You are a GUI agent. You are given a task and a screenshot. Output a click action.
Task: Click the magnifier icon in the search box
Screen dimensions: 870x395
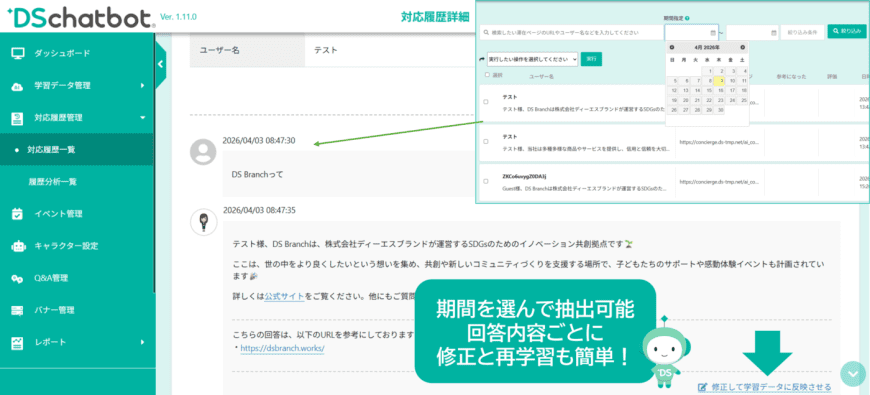(x=485, y=33)
